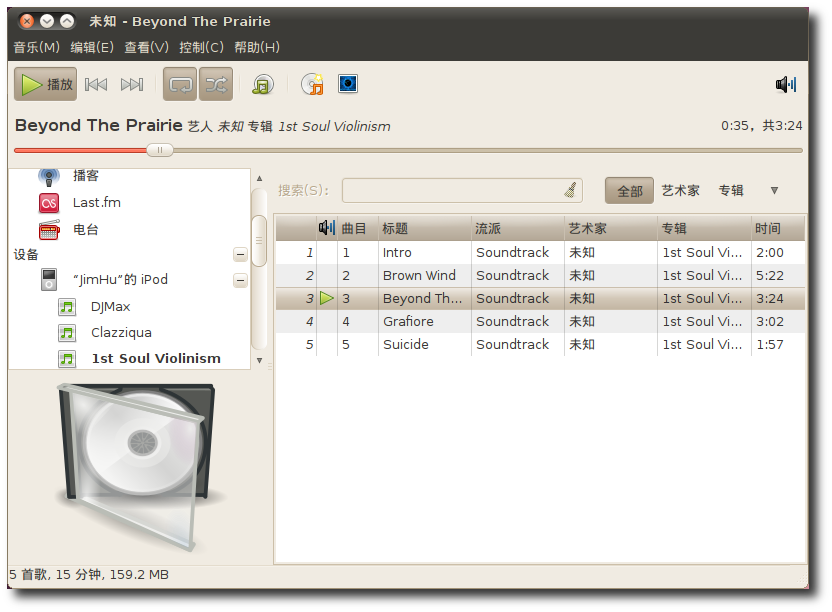Click the iPod device icon
This screenshot has height=612, width=832.
tap(49, 279)
